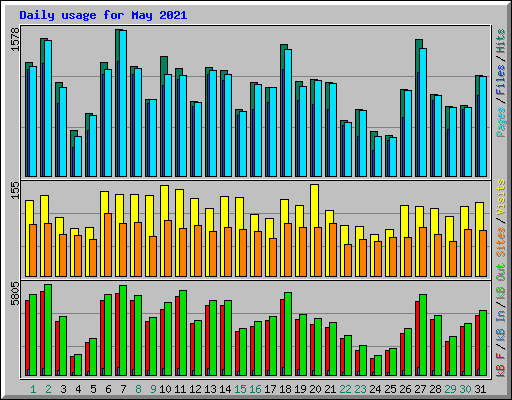Click the 'Pages' legend label
This screenshot has width=512, height=400.
point(501,122)
